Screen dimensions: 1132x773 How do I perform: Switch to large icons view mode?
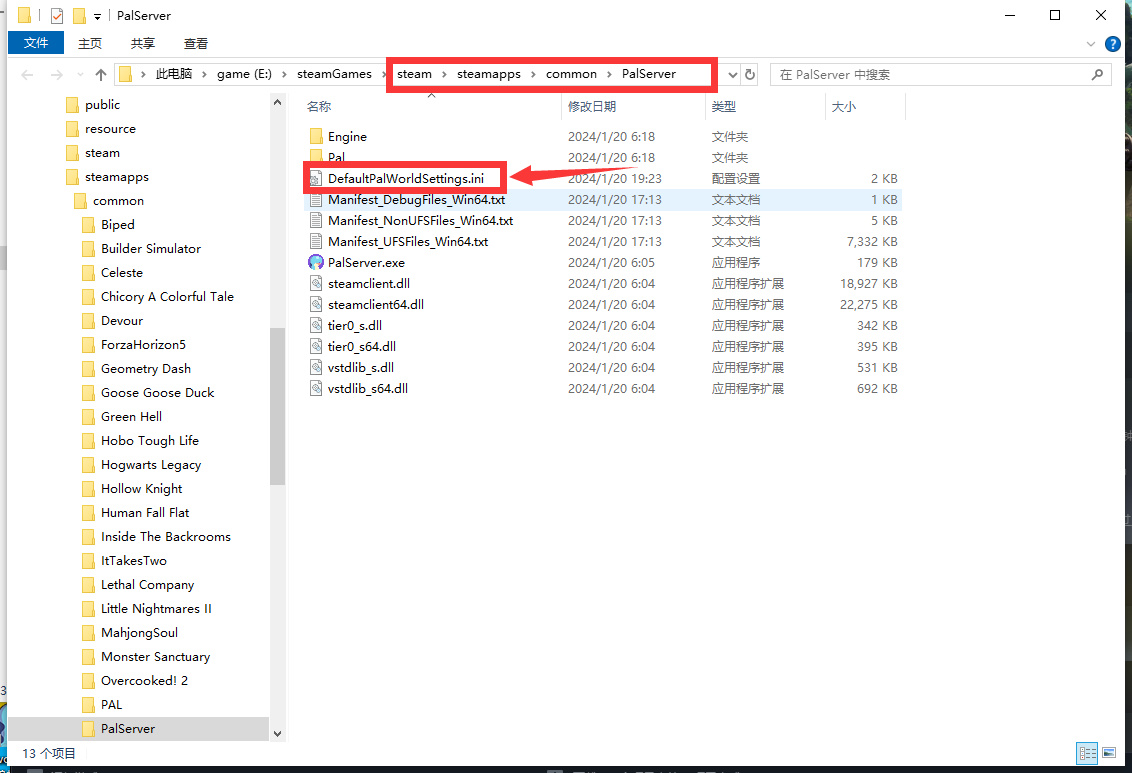pos(1108,753)
